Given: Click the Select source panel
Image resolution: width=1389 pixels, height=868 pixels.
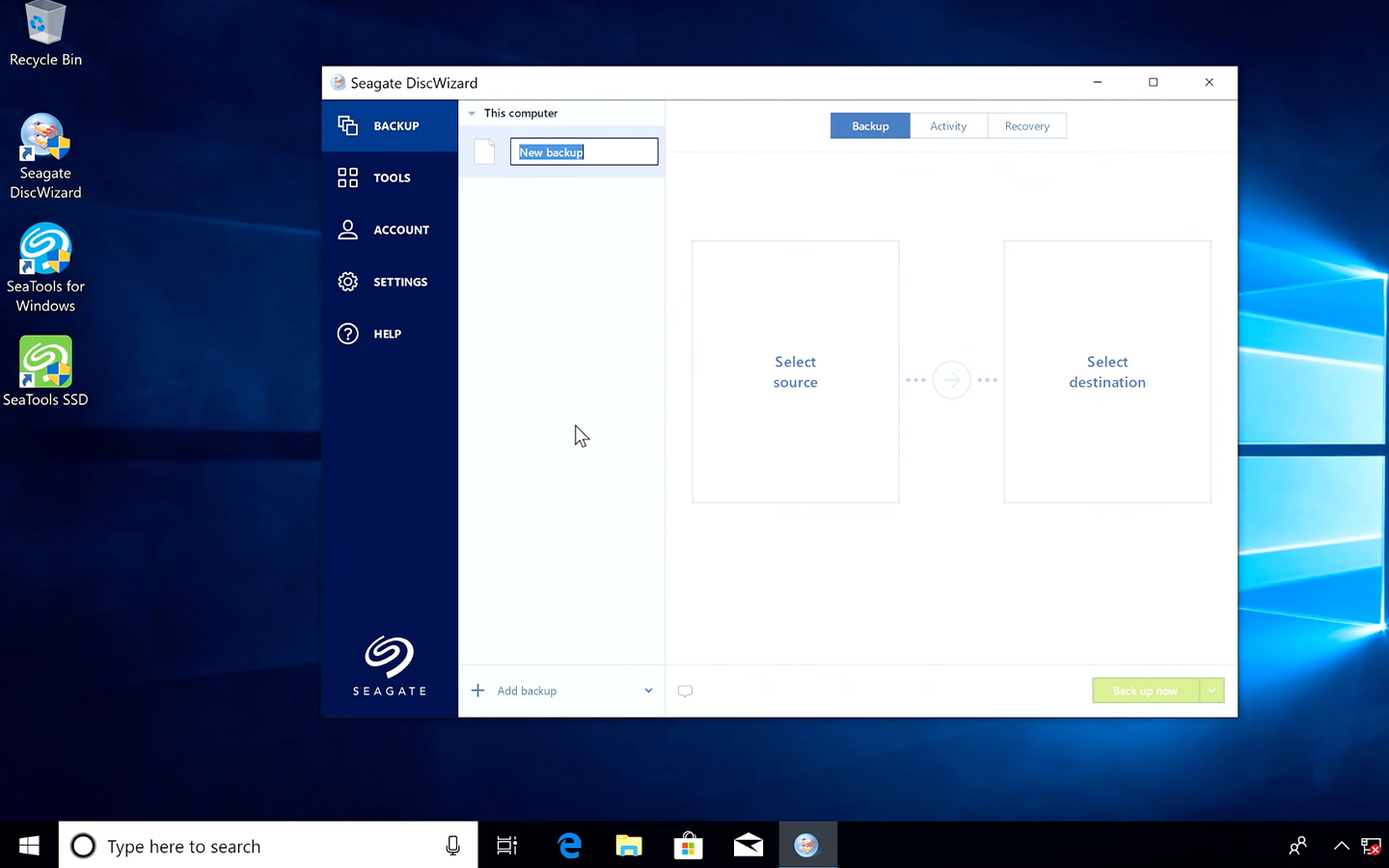Looking at the screenshot, I should 795,372.
